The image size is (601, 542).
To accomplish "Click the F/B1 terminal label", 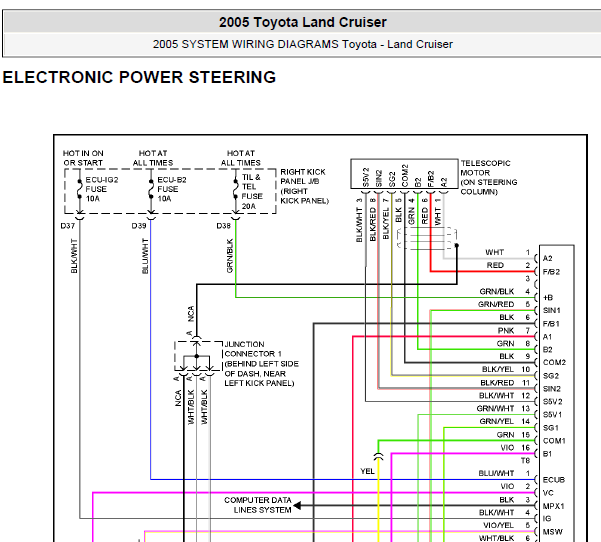I will [551, 324].
